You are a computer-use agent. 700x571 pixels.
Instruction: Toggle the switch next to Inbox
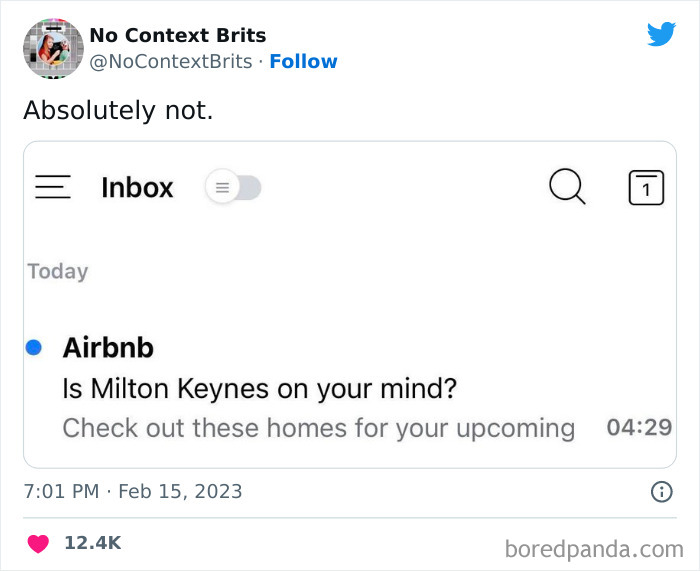[x=233, y=188]
